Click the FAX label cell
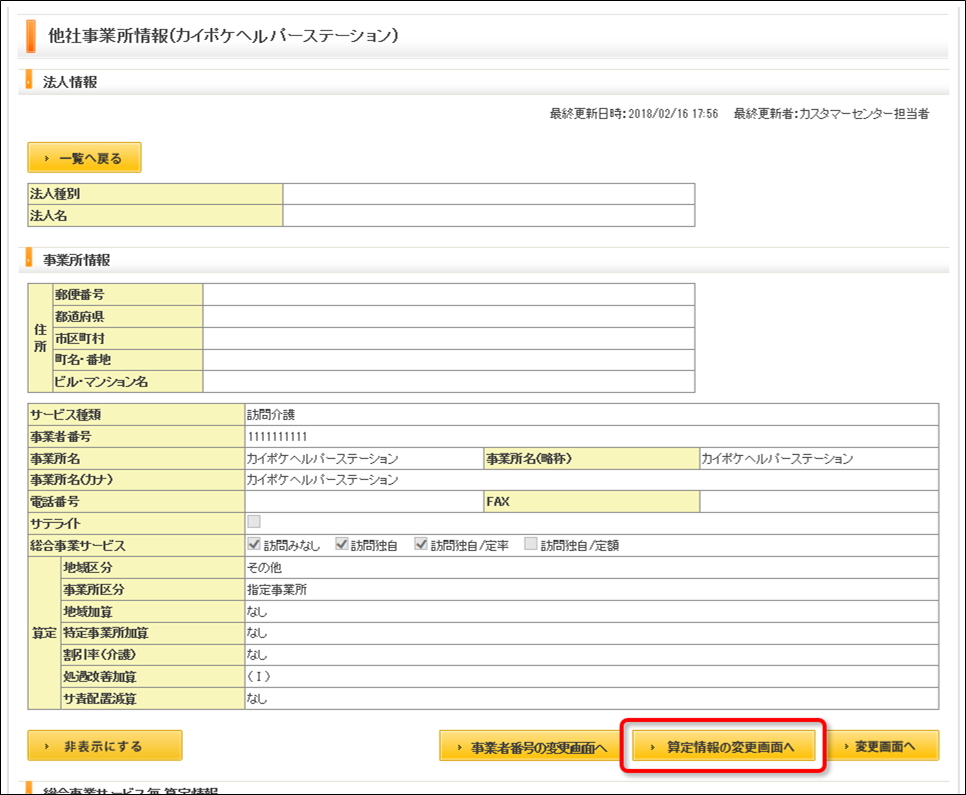 [x=592, y=502]
